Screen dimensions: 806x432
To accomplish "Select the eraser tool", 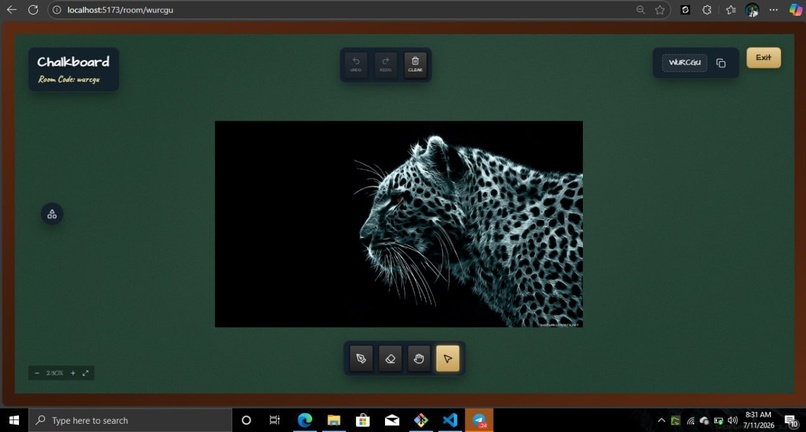I will point(390,358).
